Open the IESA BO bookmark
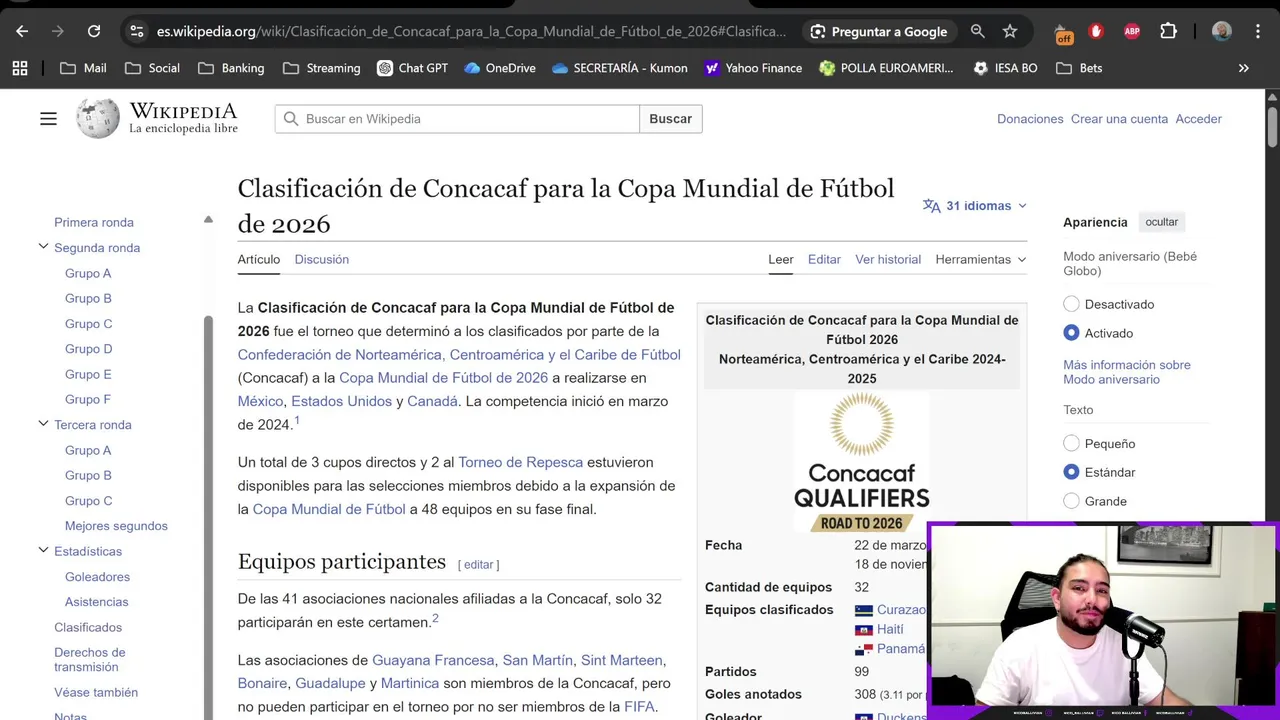Viewport: 1280px width, 720px height. (x=1005, y=68)
